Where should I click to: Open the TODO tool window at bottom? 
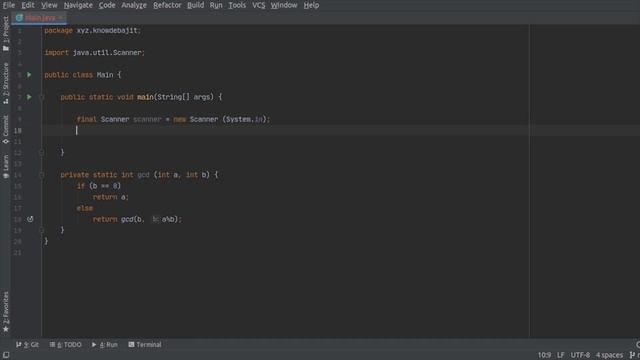click(x=65, y=345)
